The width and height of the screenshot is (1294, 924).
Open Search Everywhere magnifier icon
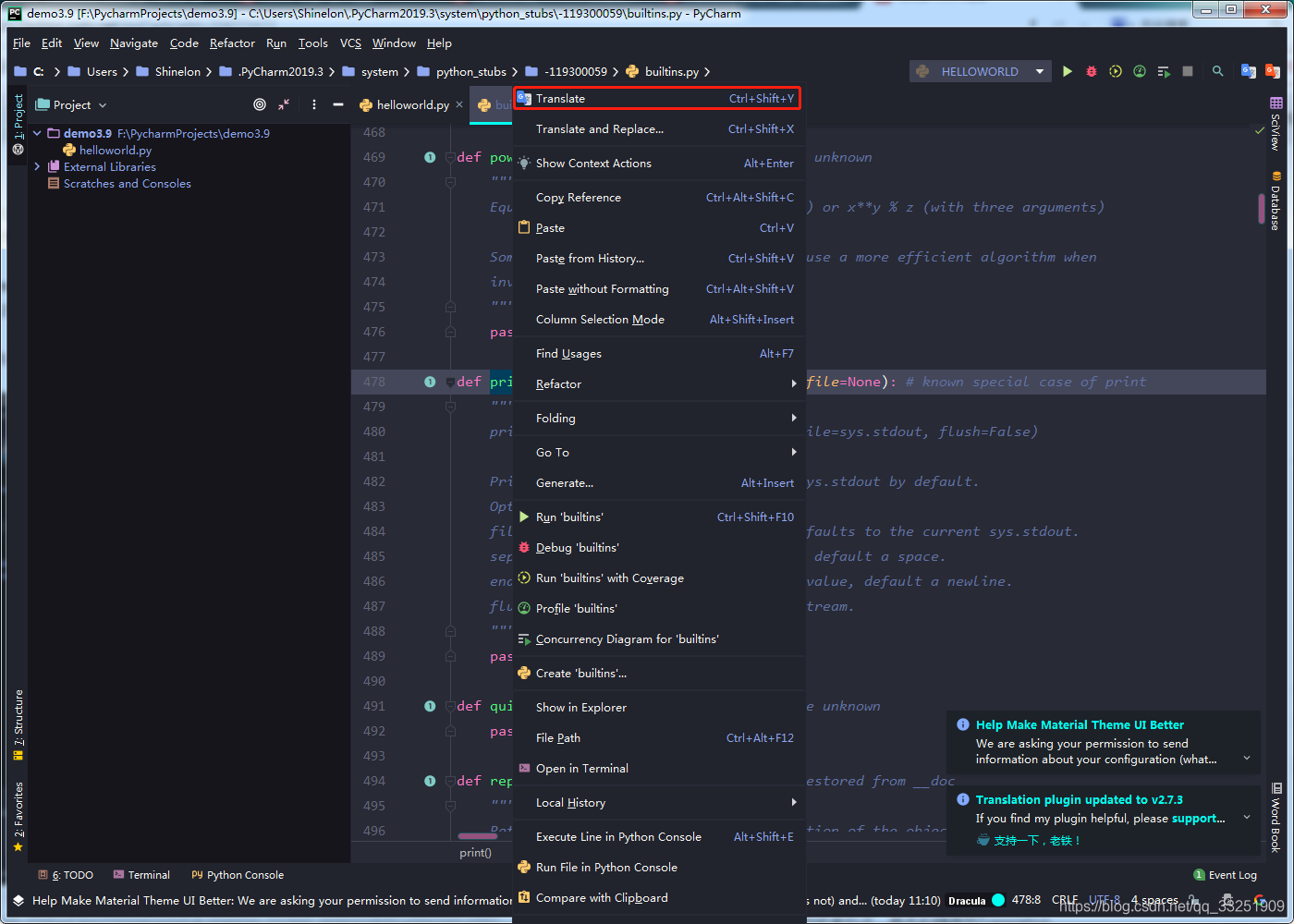1218,71
